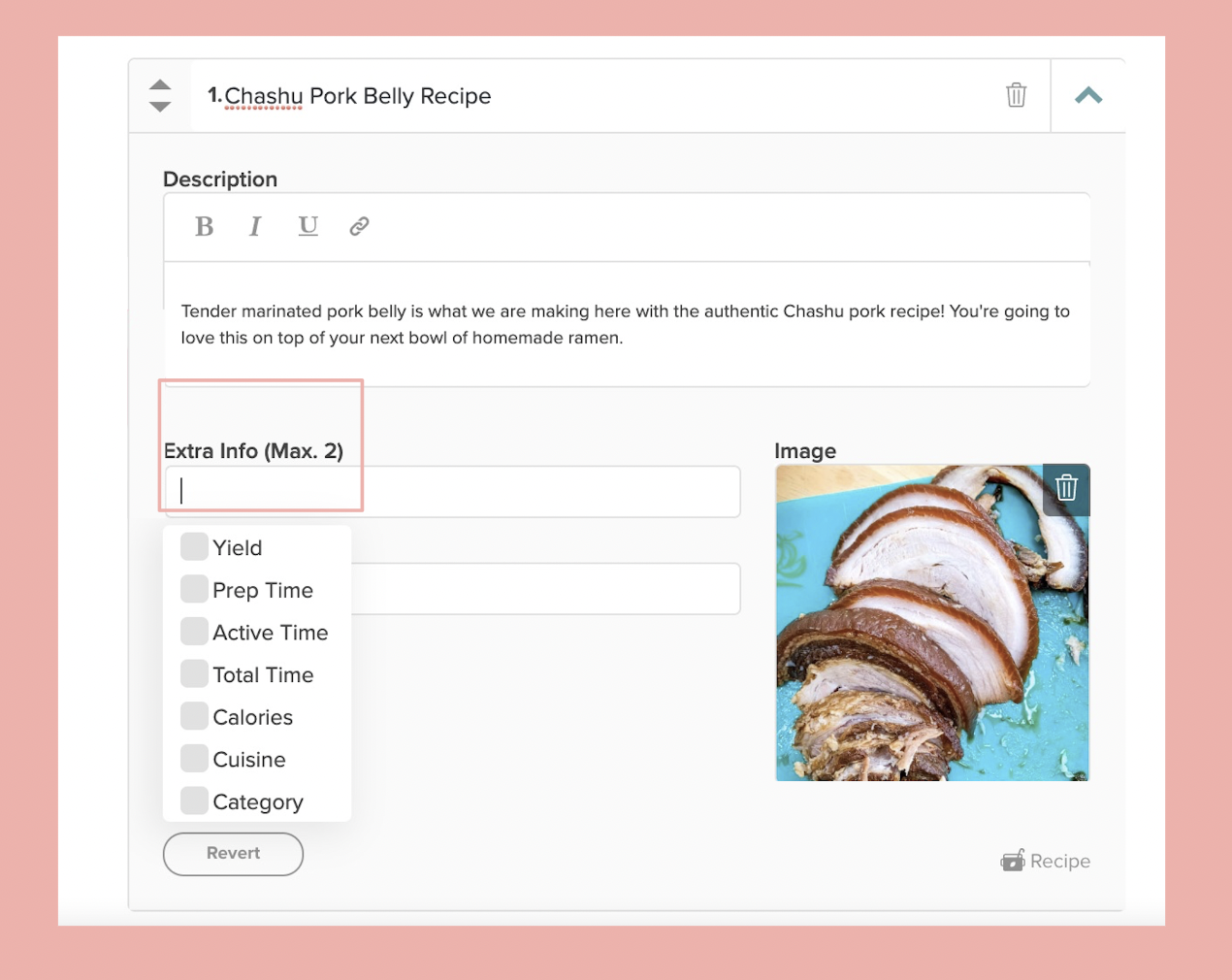The width and height of the screenshot is (1232, 980).
Task: Insert a hyperlink with the link icon
Action: (359, 226)
